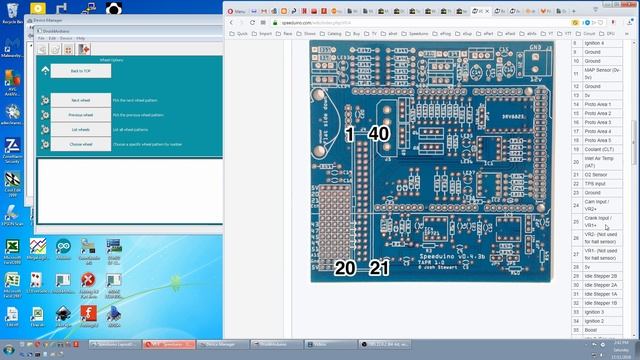Screen dimensions: 640x360
Task: Close the active browser tab
Action: (x=487, y=11)
